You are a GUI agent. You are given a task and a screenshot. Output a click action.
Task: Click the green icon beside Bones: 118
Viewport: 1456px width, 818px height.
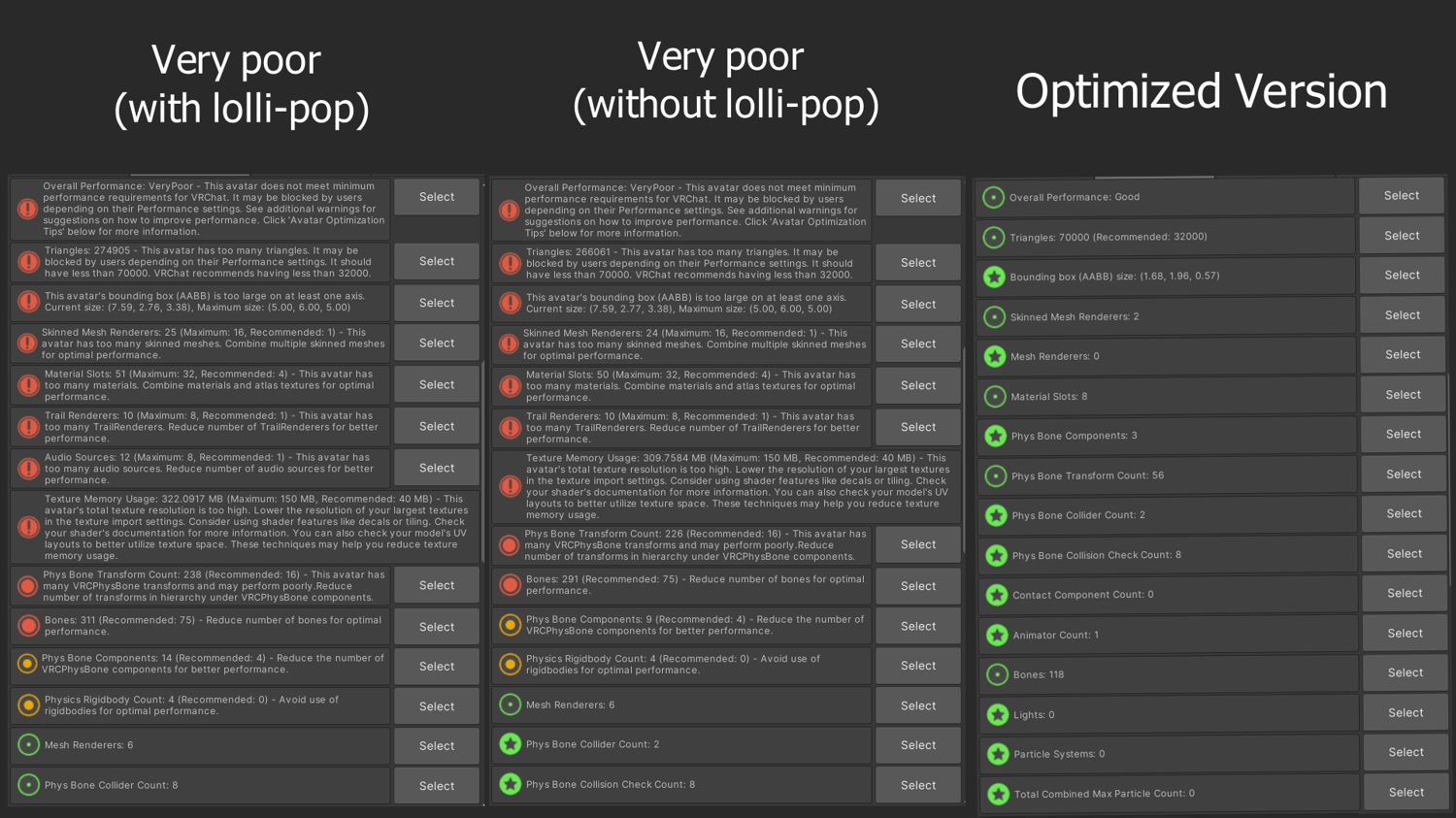click(997, 674)
